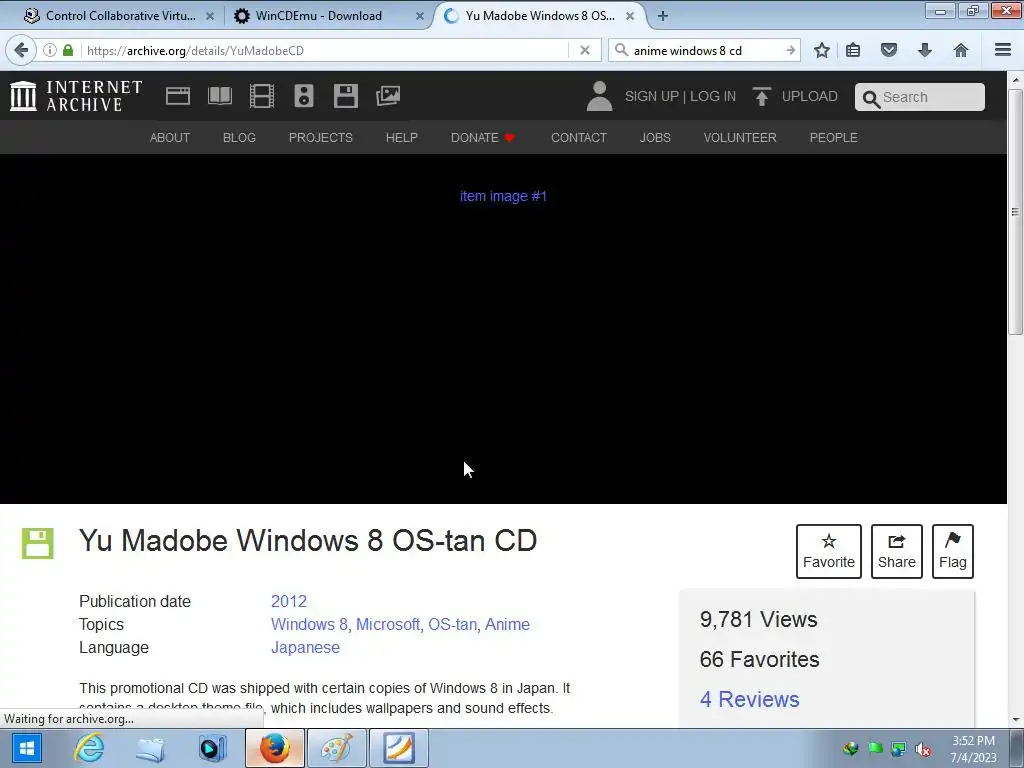
Task: Open the PEOPLE menu item
Action: 833,138
